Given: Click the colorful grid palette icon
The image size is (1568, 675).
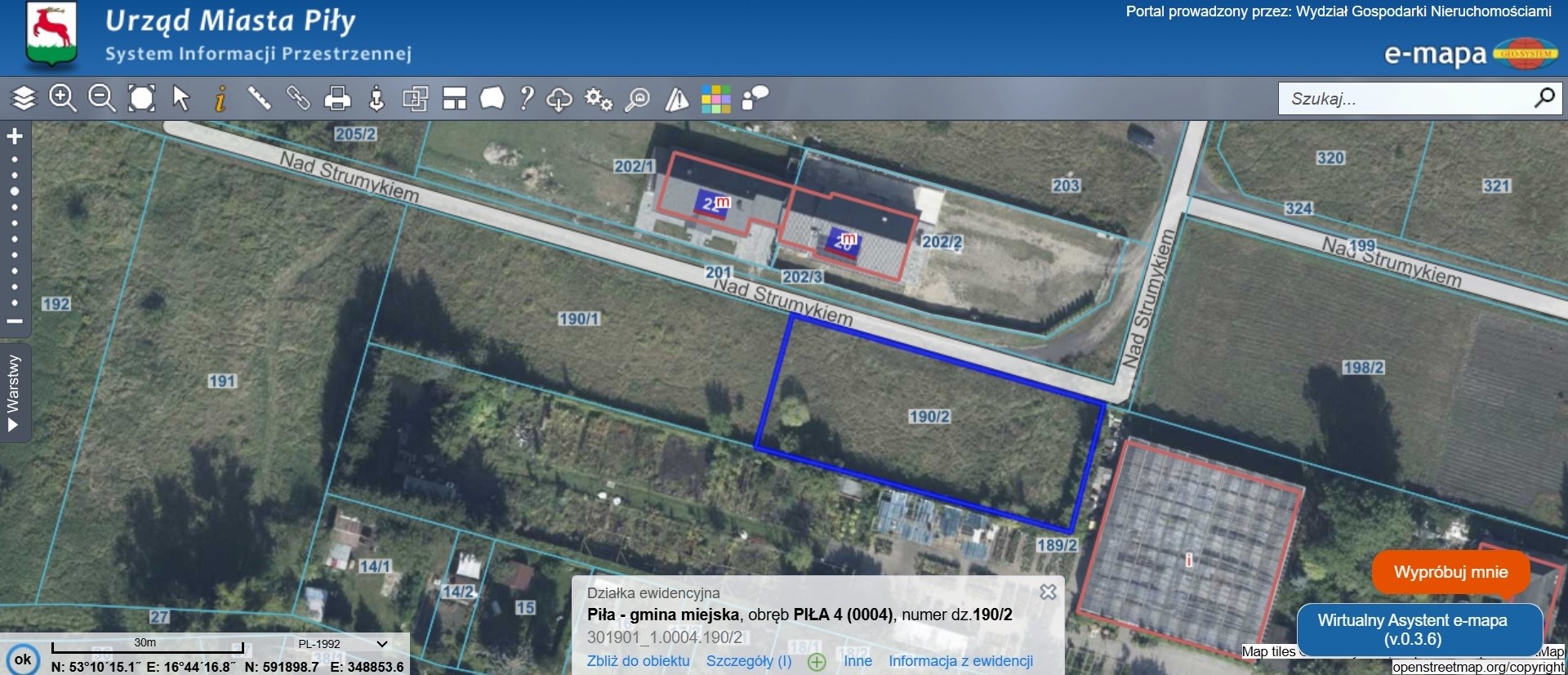Looking at the screenshot, I should coord(715,100).
